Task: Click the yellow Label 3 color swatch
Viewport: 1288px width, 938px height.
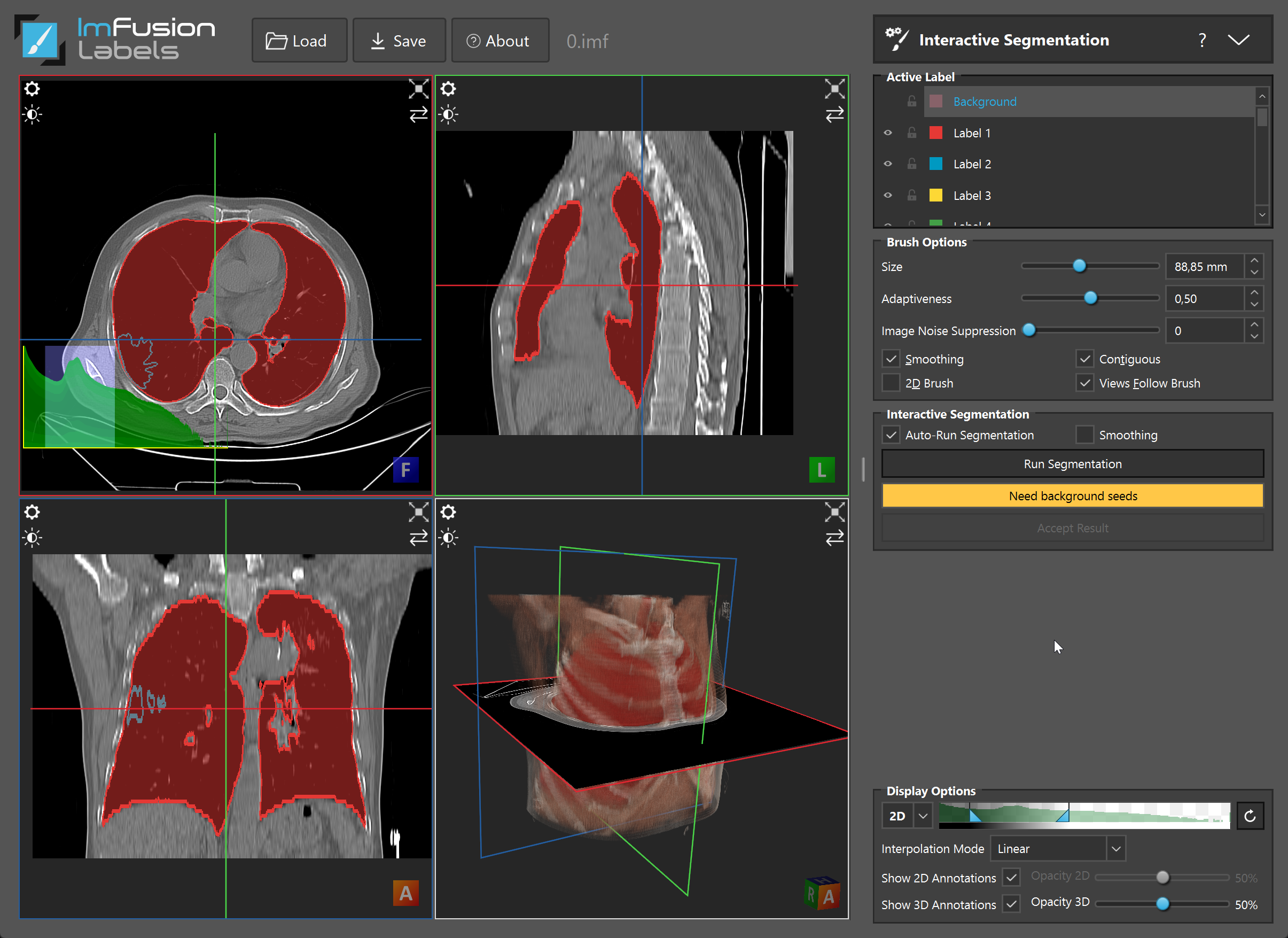Action: pos(935,195)
